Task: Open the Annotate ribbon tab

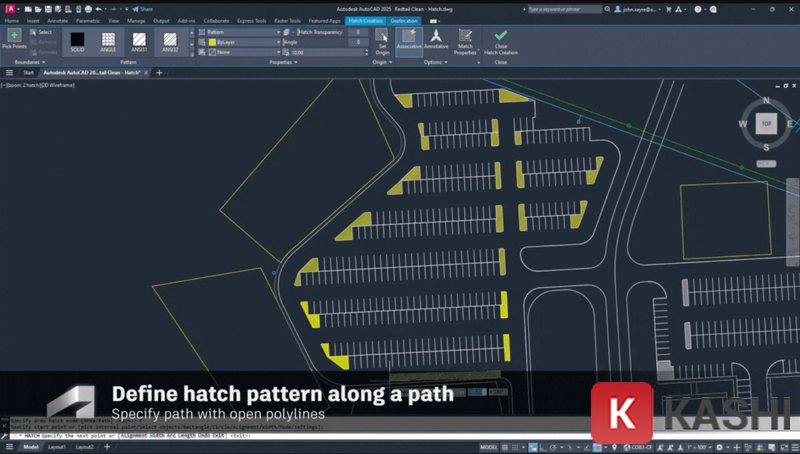Action: tap(57, 21)
